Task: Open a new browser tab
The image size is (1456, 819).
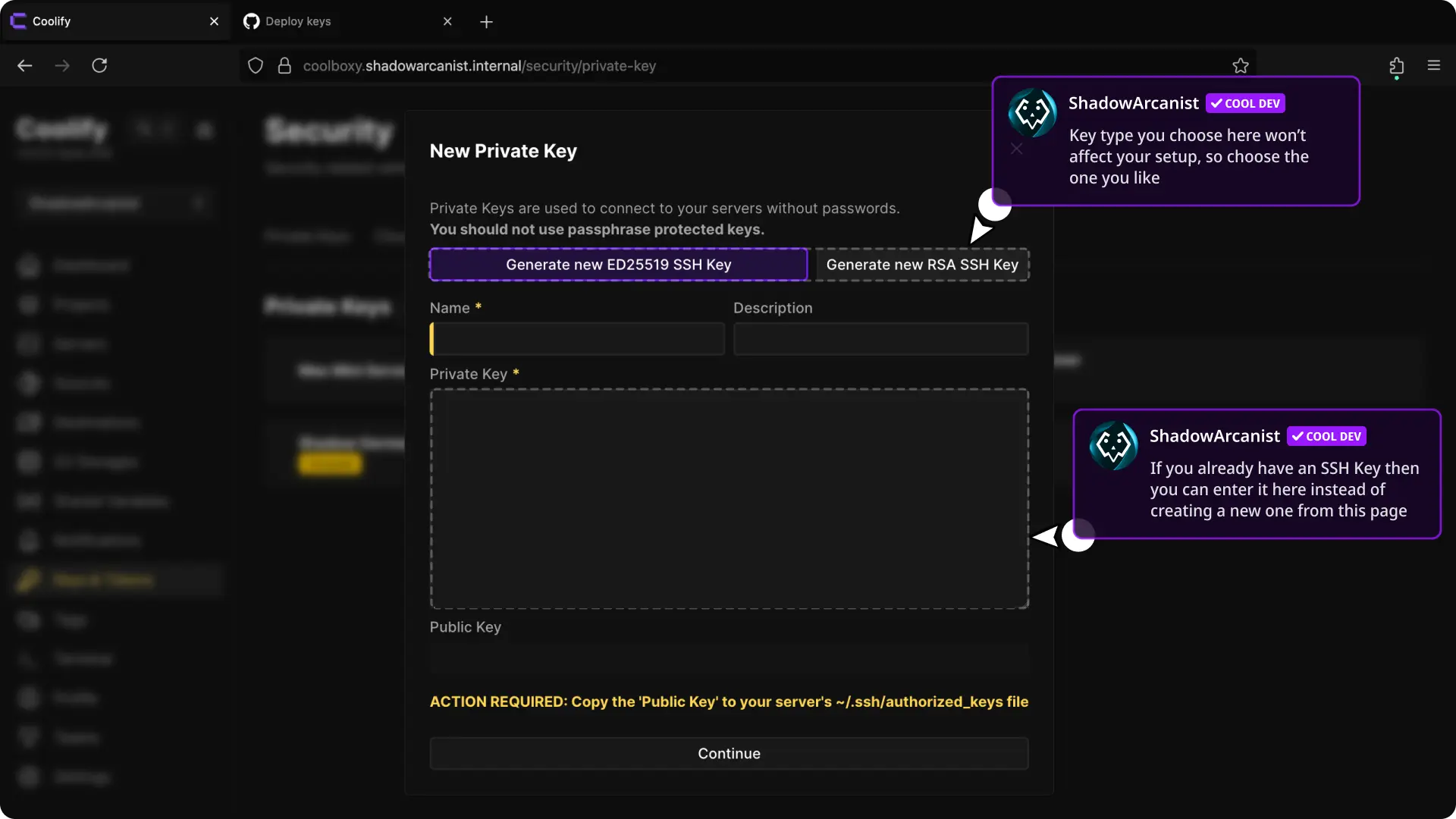Action: [486, 22]
